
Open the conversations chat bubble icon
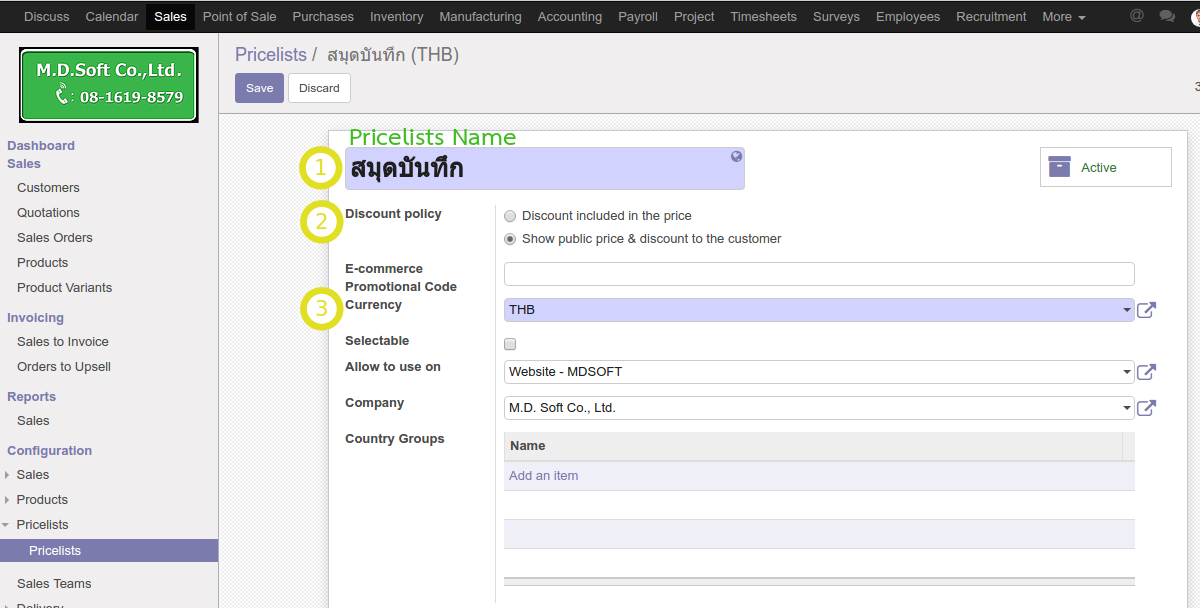pos(1166,16)
